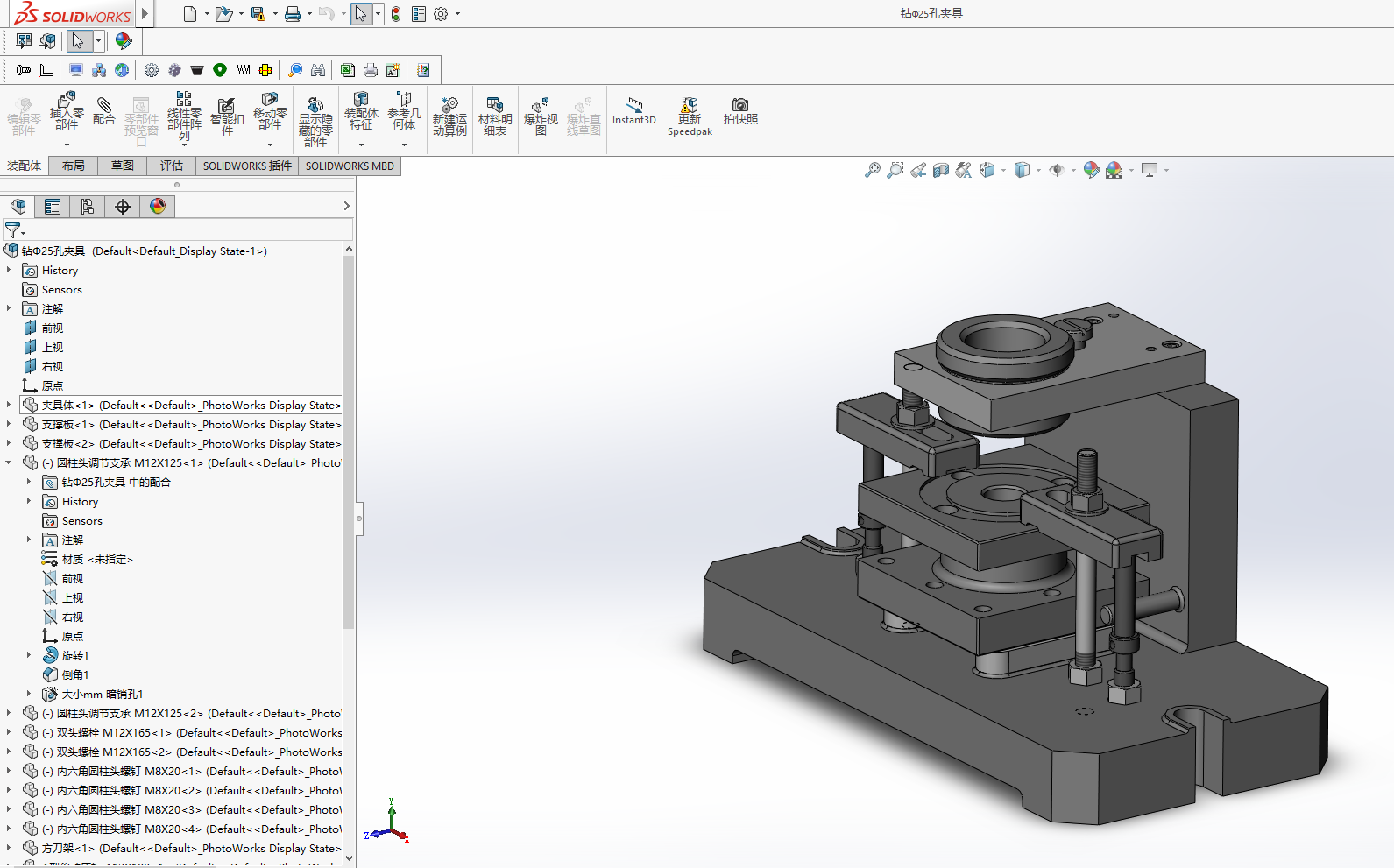Toggle the Instant3D mode button
This screenshot has width=1394, height=868.
pyautogui.click(x=633, y=111)
